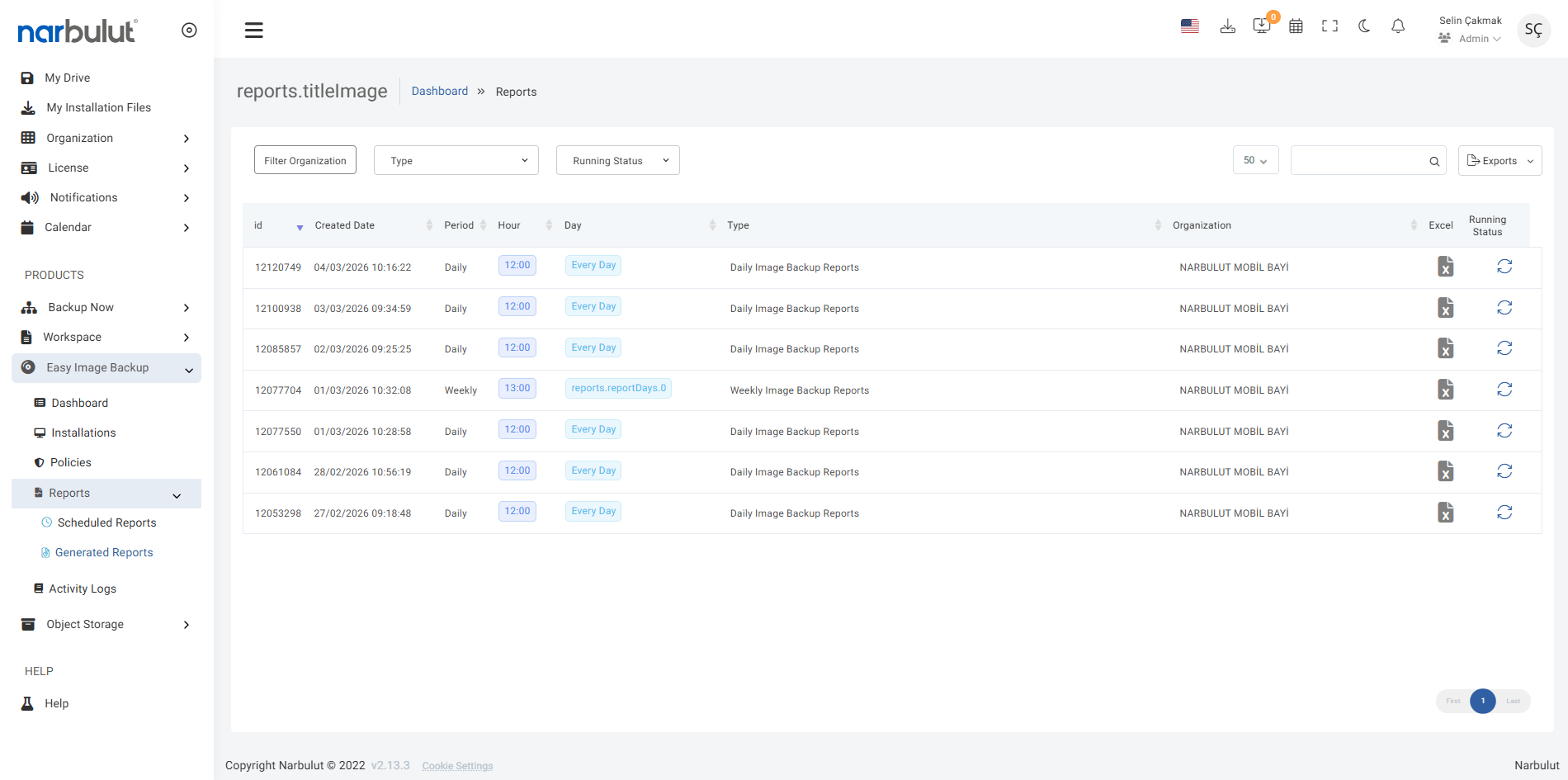
Task: Open the Running Status dropdown
Action: point(617,160)
